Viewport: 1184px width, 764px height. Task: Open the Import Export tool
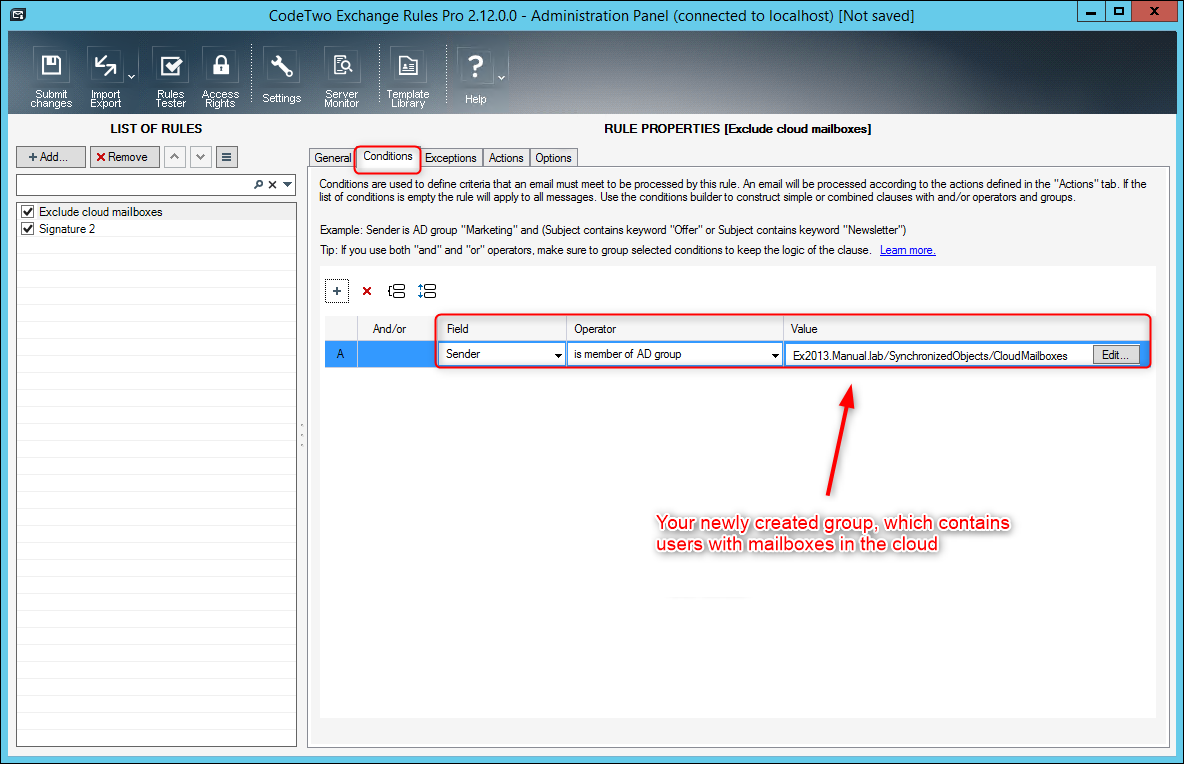[x=105, y=66]
